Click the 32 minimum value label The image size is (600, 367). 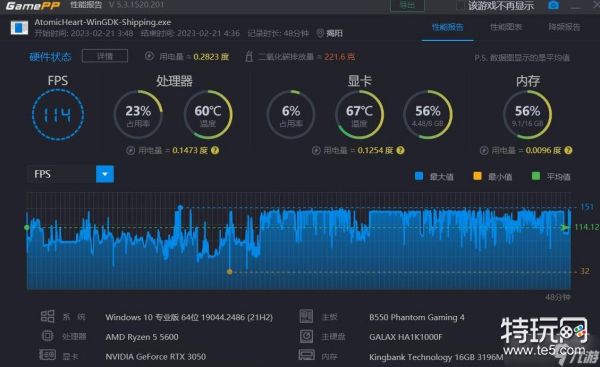pyautogui.click(x=585, y=271)
